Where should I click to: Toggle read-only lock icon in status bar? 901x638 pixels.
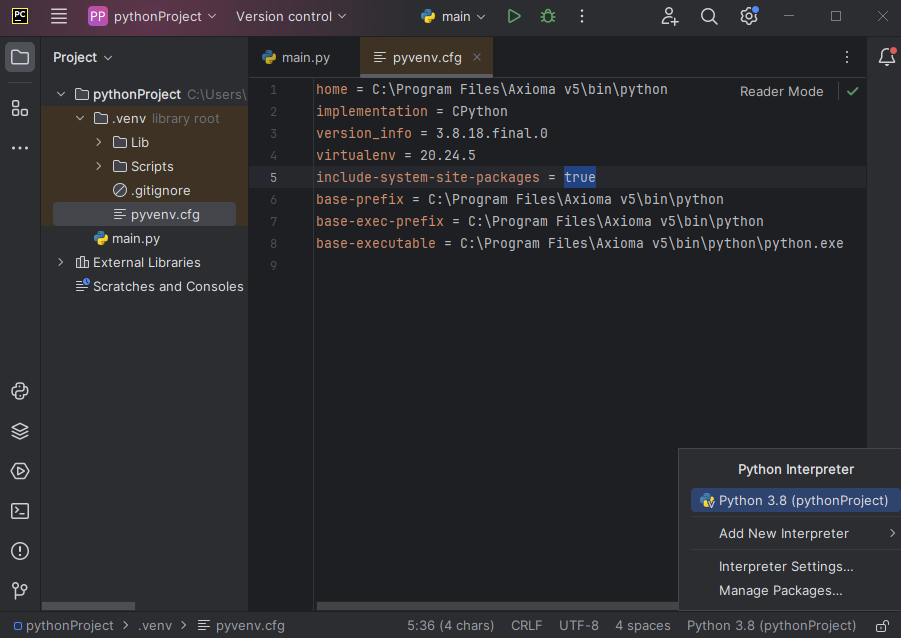click(x=882, y=626)
